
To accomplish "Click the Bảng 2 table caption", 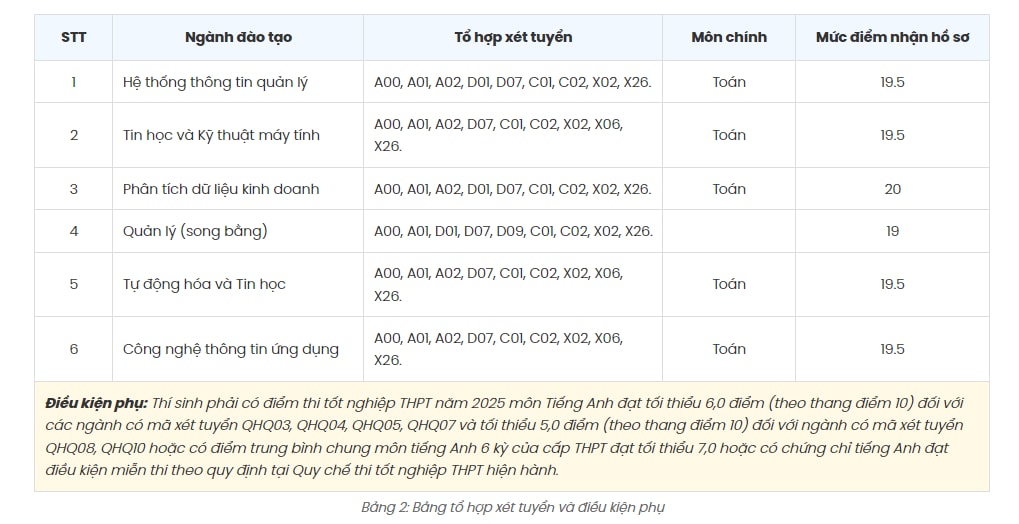I will point(513,507).
